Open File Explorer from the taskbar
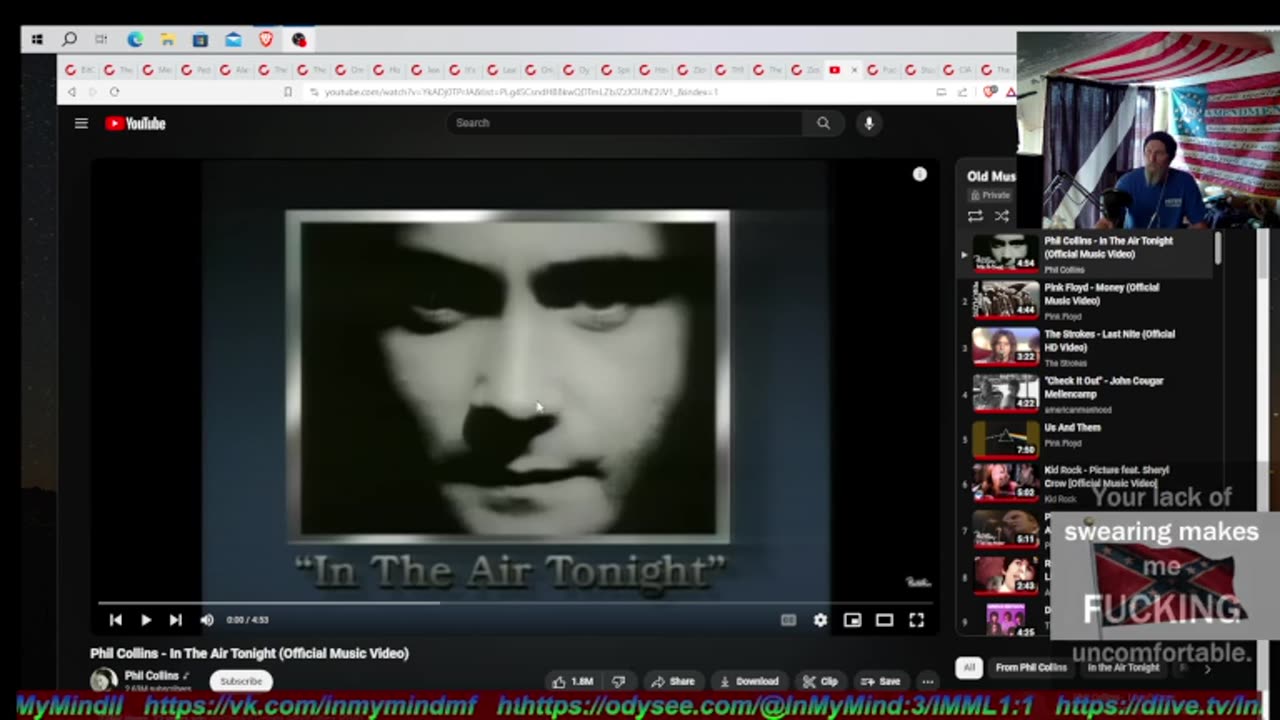 (167, 40)
